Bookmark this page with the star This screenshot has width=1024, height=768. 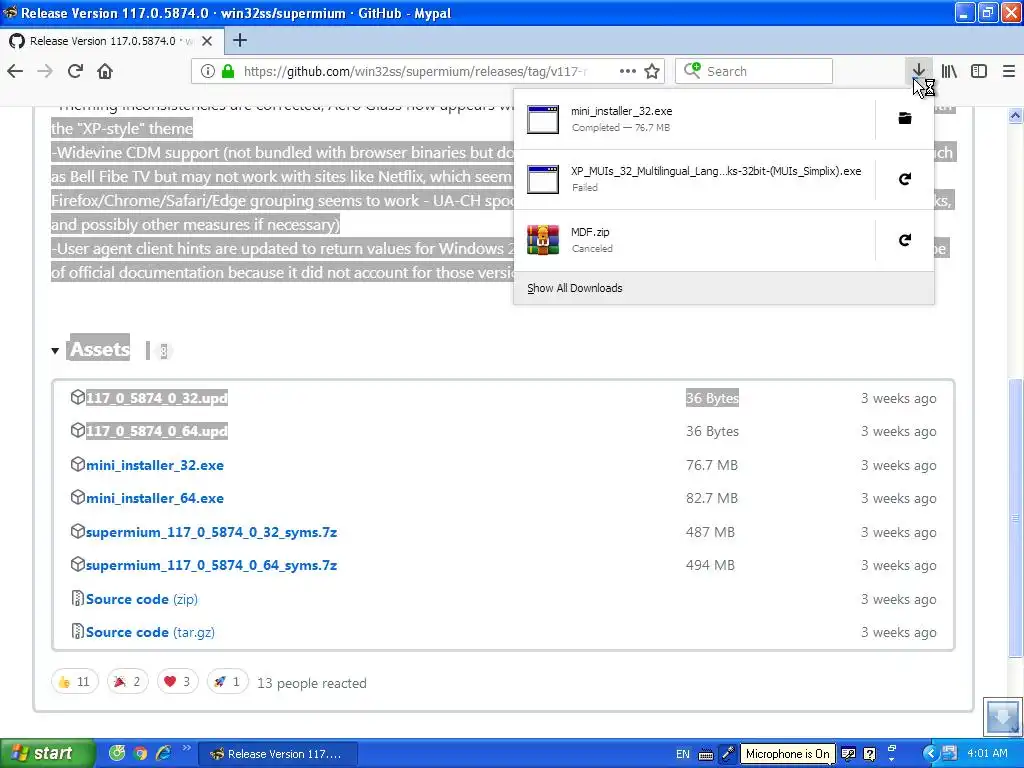[652, 71]
